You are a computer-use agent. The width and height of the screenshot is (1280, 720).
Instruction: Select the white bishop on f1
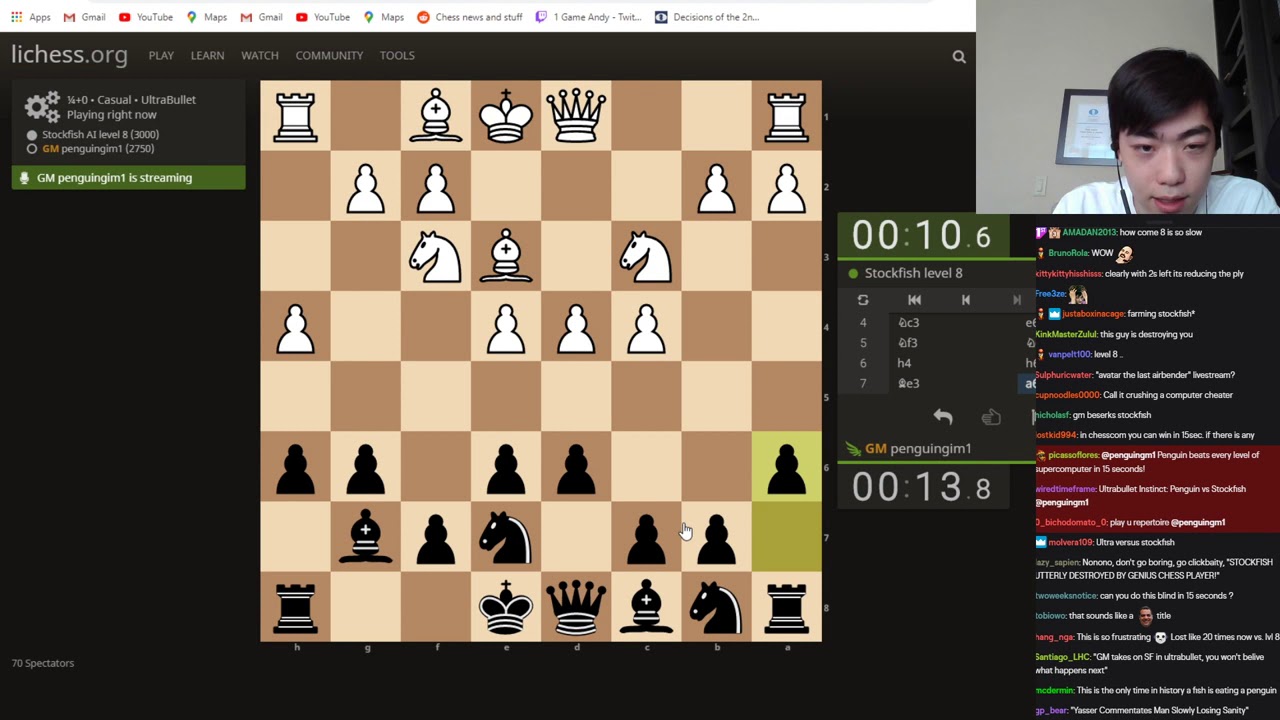point(436,116)
